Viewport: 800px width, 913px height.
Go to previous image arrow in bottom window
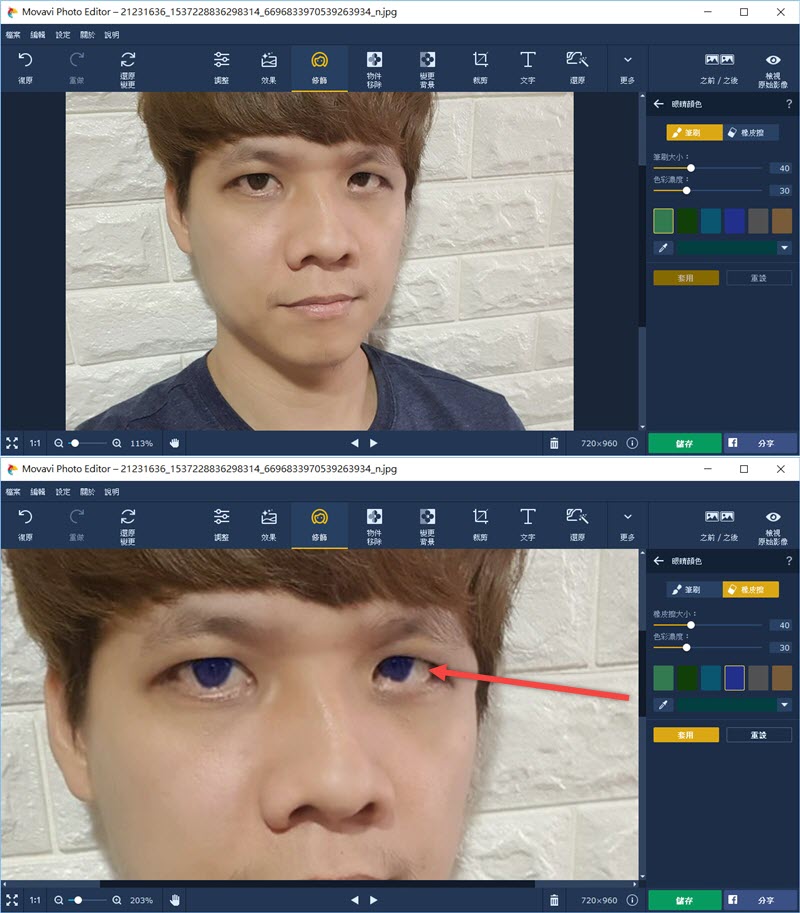point(355,900)
